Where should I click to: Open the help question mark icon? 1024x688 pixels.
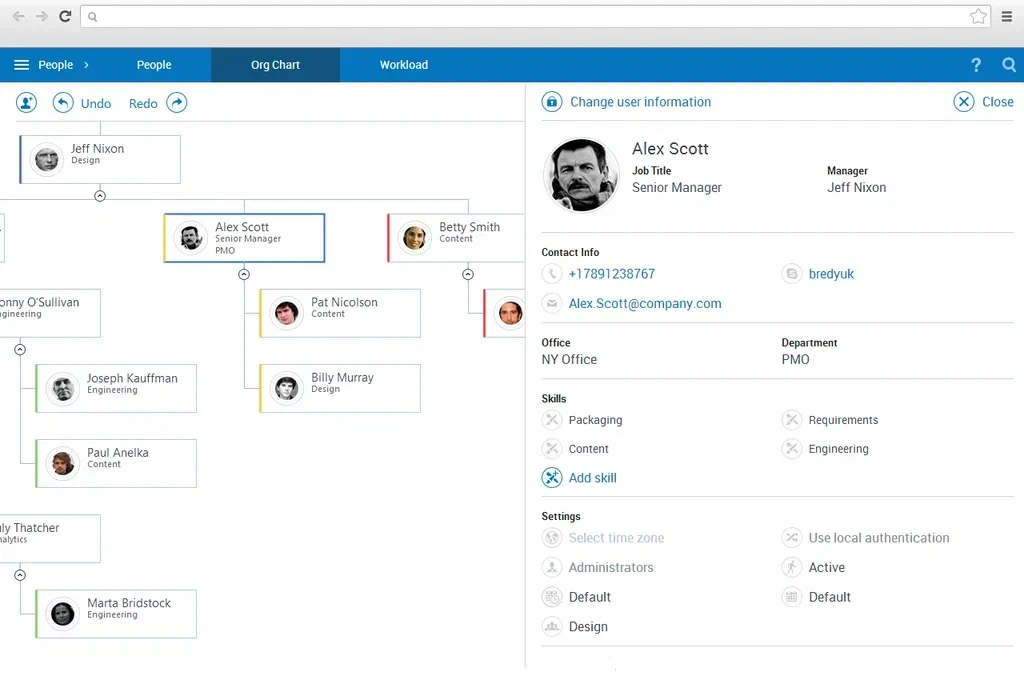(x=976, y=65)
